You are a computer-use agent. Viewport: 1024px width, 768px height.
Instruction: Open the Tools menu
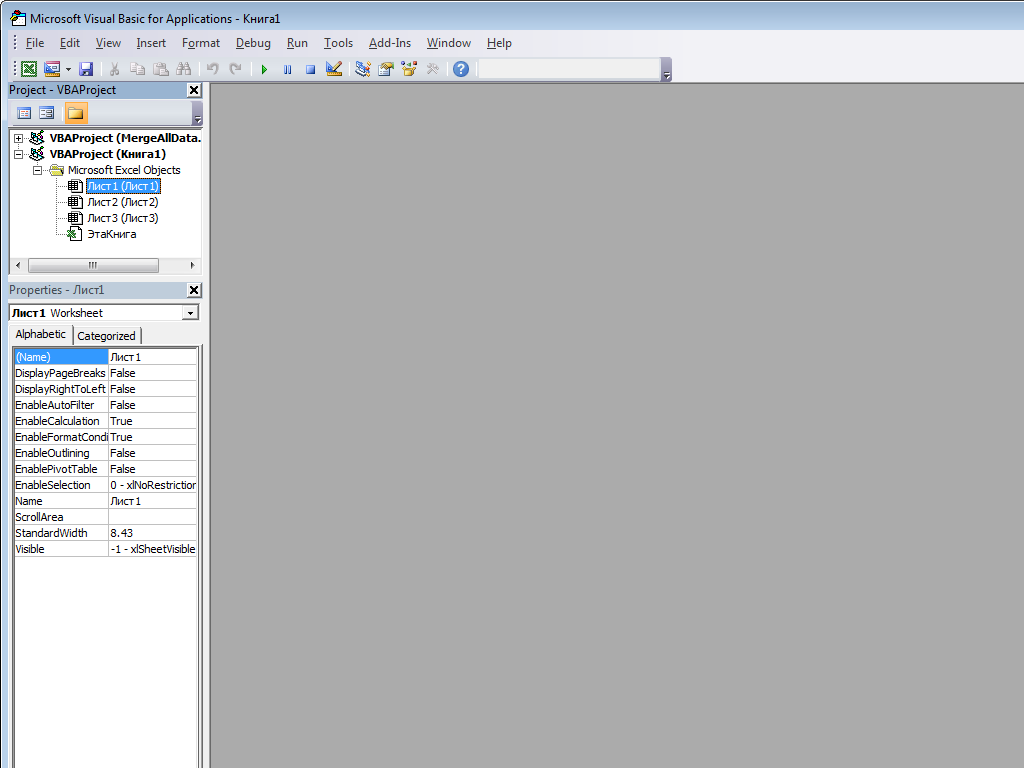338,43
